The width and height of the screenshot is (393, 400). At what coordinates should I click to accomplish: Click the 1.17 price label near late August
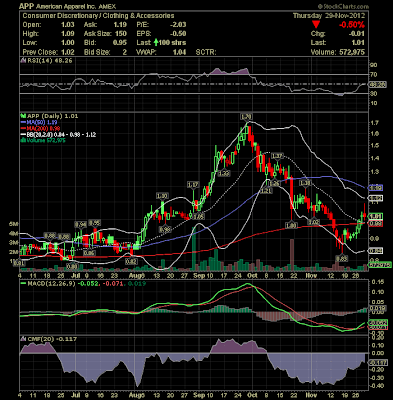pyautogui.click(x=193, y=184)
